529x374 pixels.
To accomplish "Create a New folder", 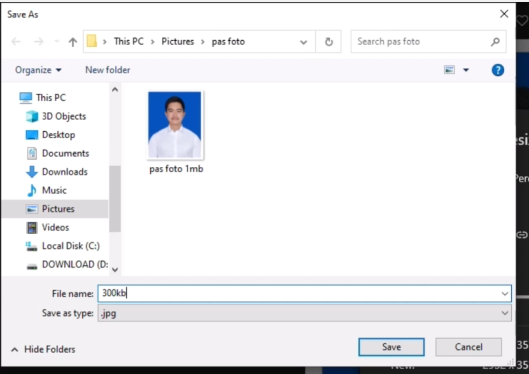I will pyautogui.click(x=108, y=70).
